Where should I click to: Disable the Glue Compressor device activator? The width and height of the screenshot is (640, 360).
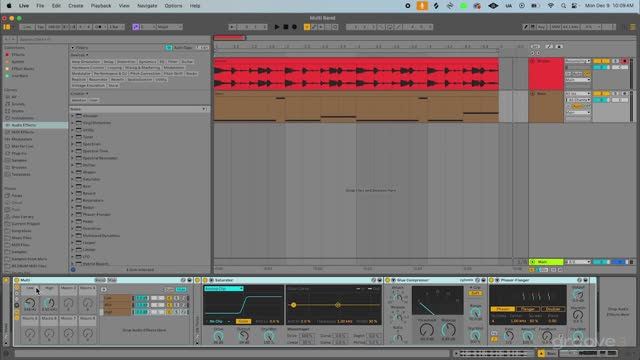[x=387, y=280]
